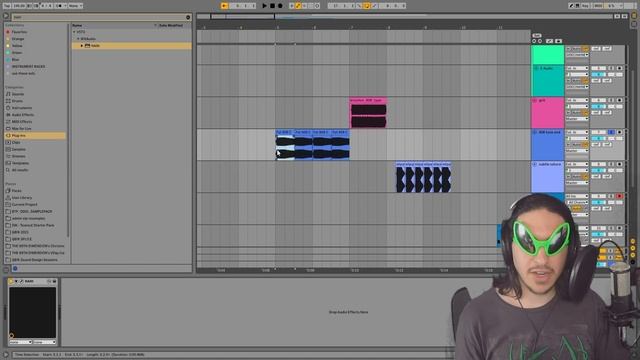The image size is (640, 360).
Task: Select the Yellow collection
Action: [17, 46]
